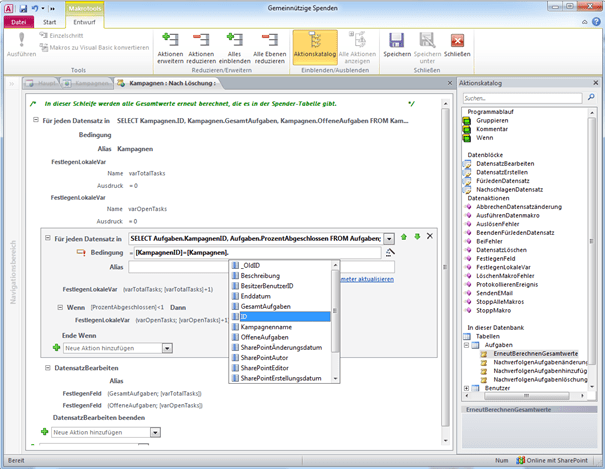Collapse the DatensatzBearbeiten block
The height and width of the screenshot is (469, 605).
47,368
